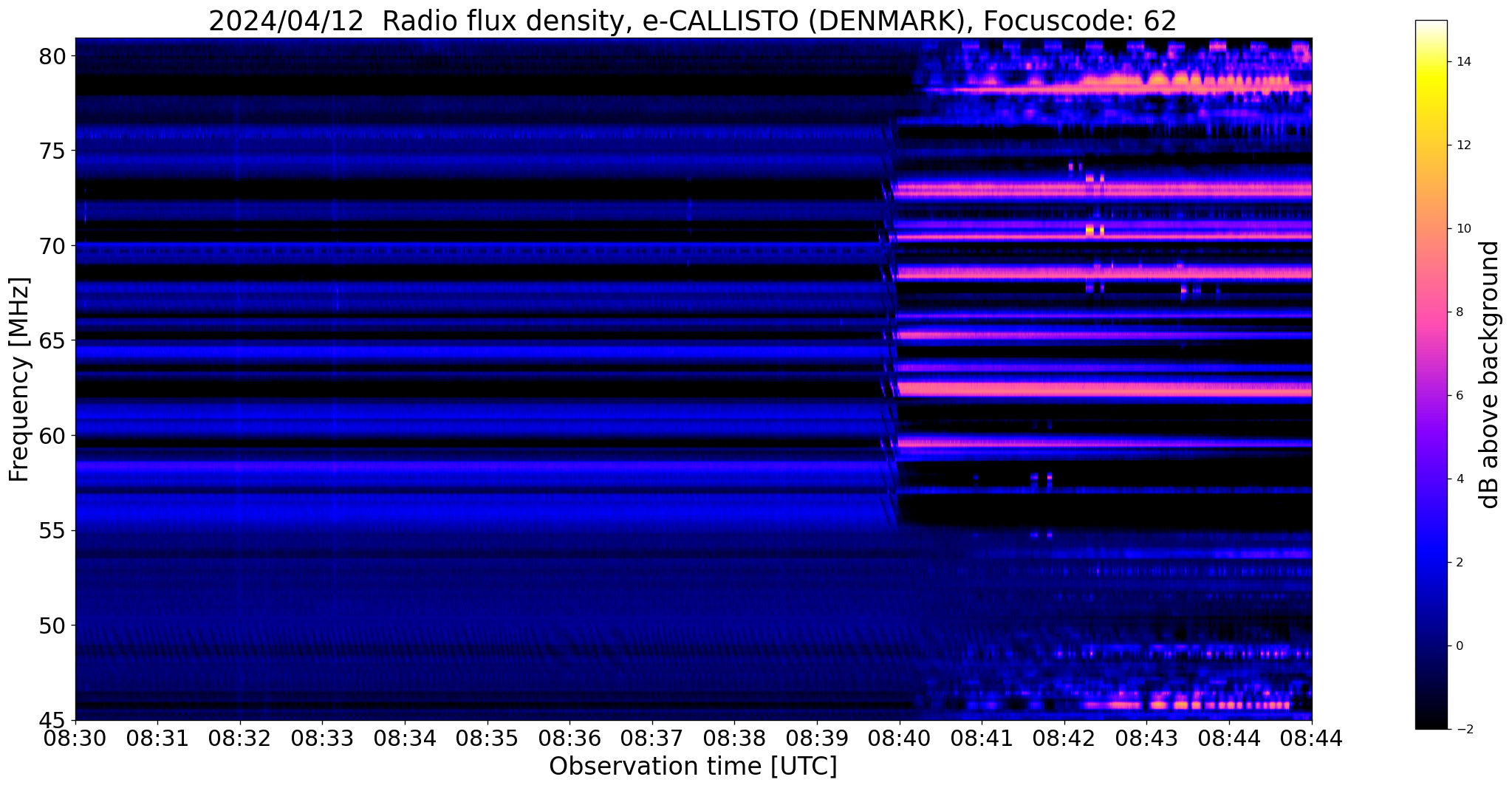1512x788 pixels.
Task: Click the purple 5 dB region of the colorbar
Action: (1431, 437)
